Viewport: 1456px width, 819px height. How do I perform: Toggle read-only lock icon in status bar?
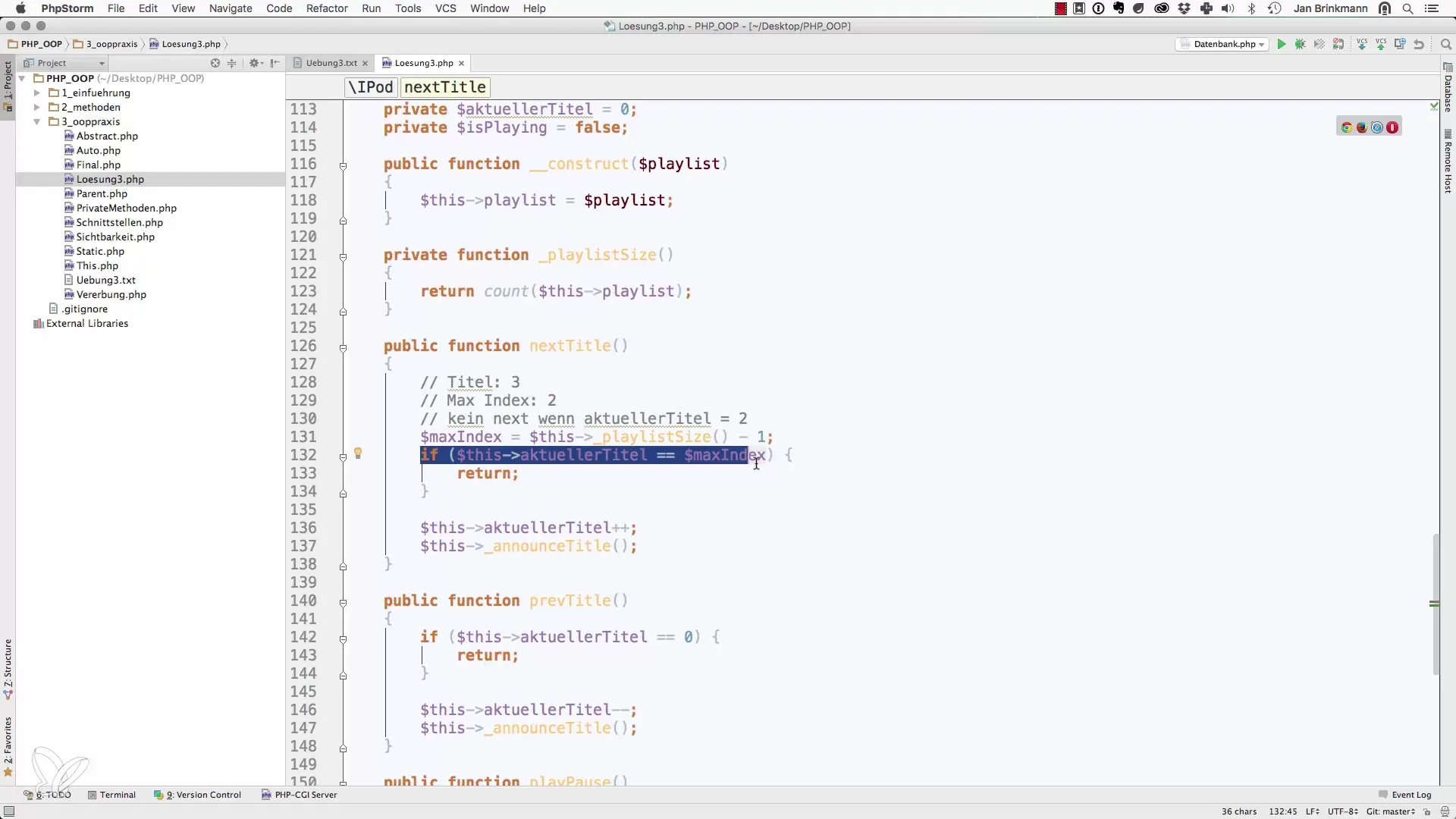[1427, 811]
